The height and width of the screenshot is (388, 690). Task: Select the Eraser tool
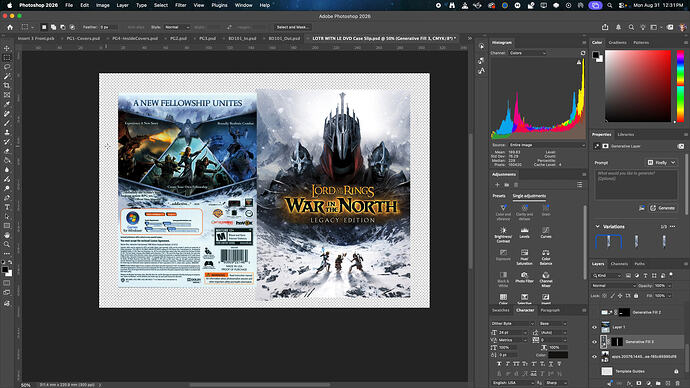[7, 151]
